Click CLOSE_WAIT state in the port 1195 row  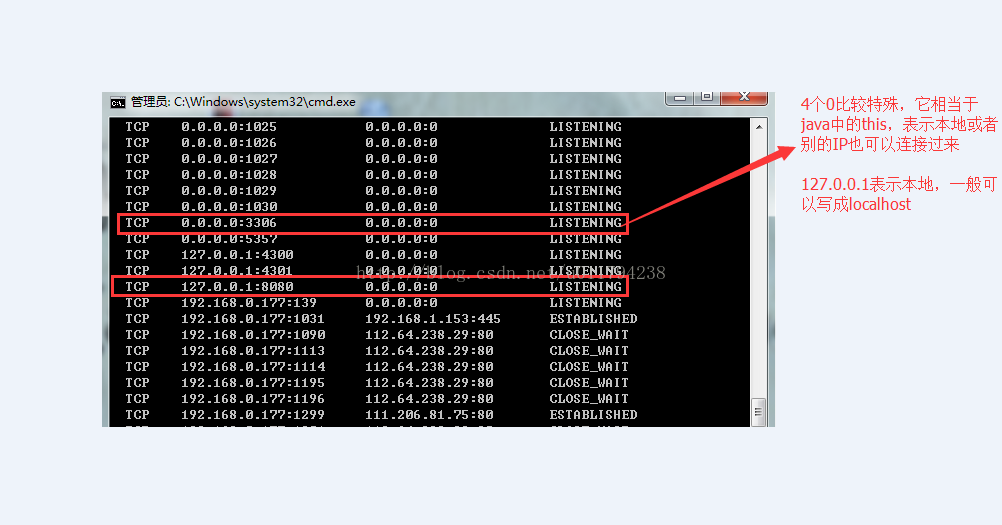[589, 382]
